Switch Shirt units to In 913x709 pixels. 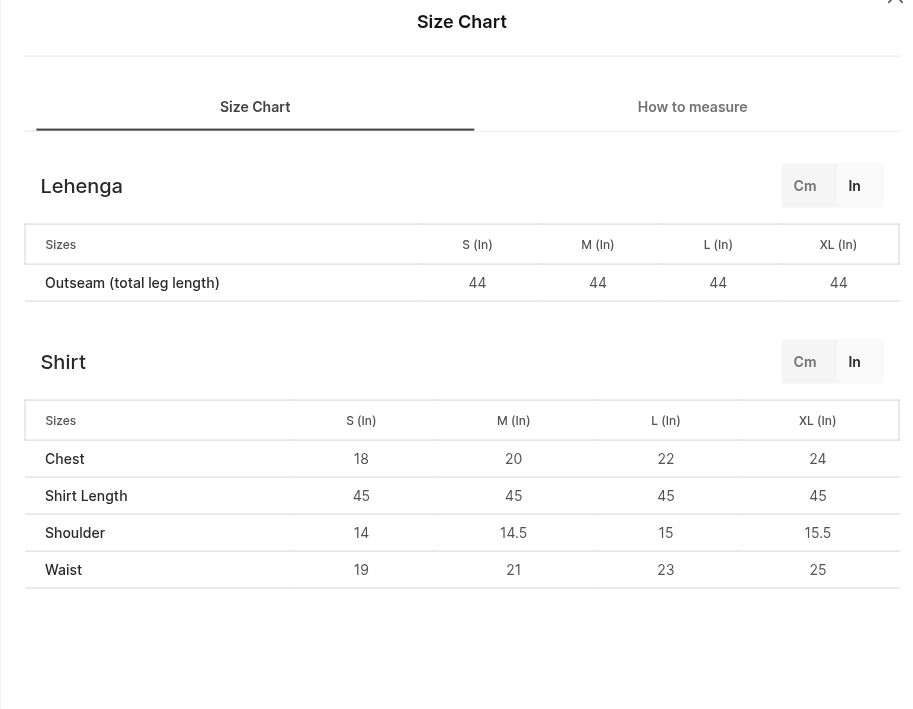pyautogui.click(x=854, y=362)
